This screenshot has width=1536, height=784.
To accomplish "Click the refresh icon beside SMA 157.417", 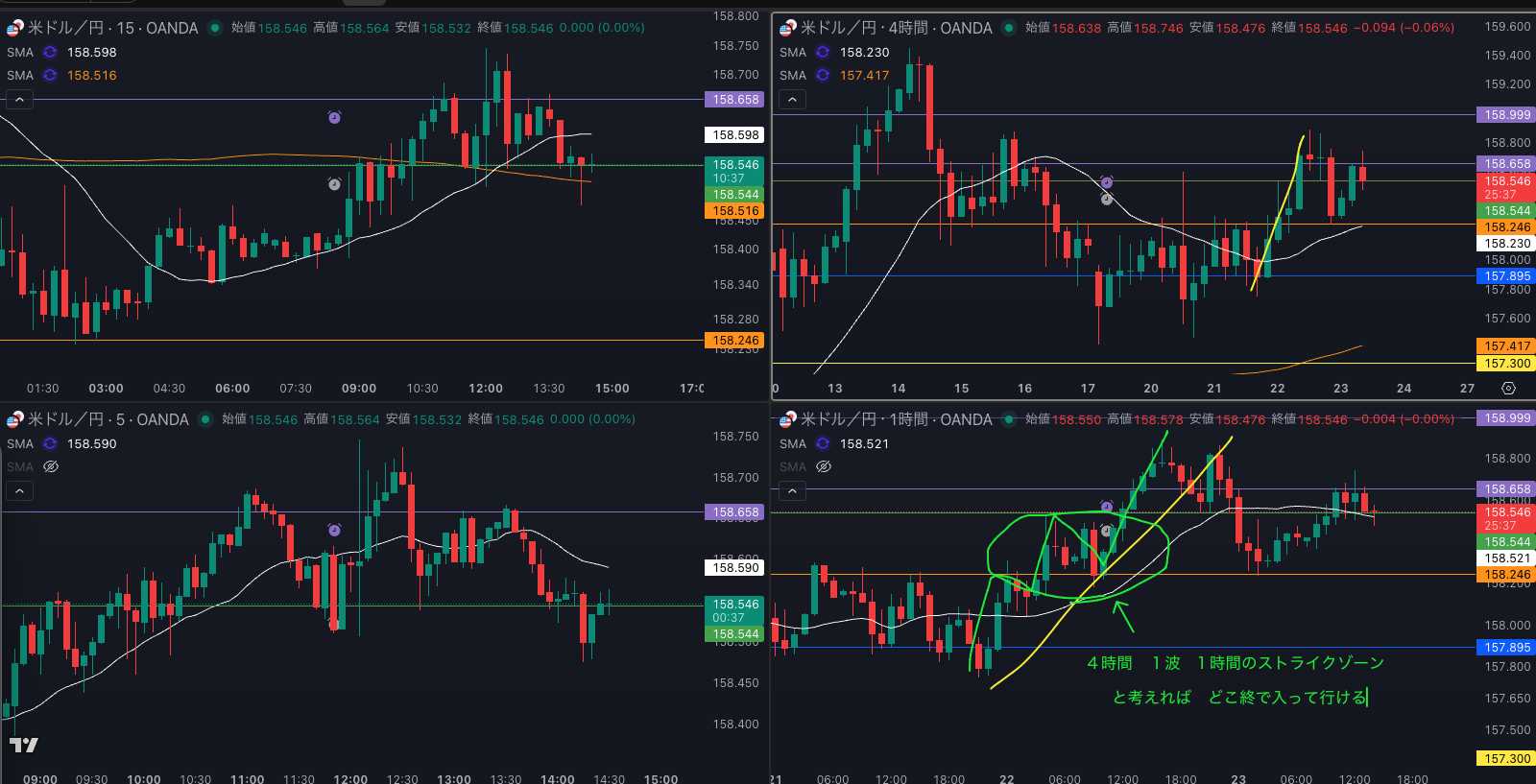I will click(x=823, y=76).
